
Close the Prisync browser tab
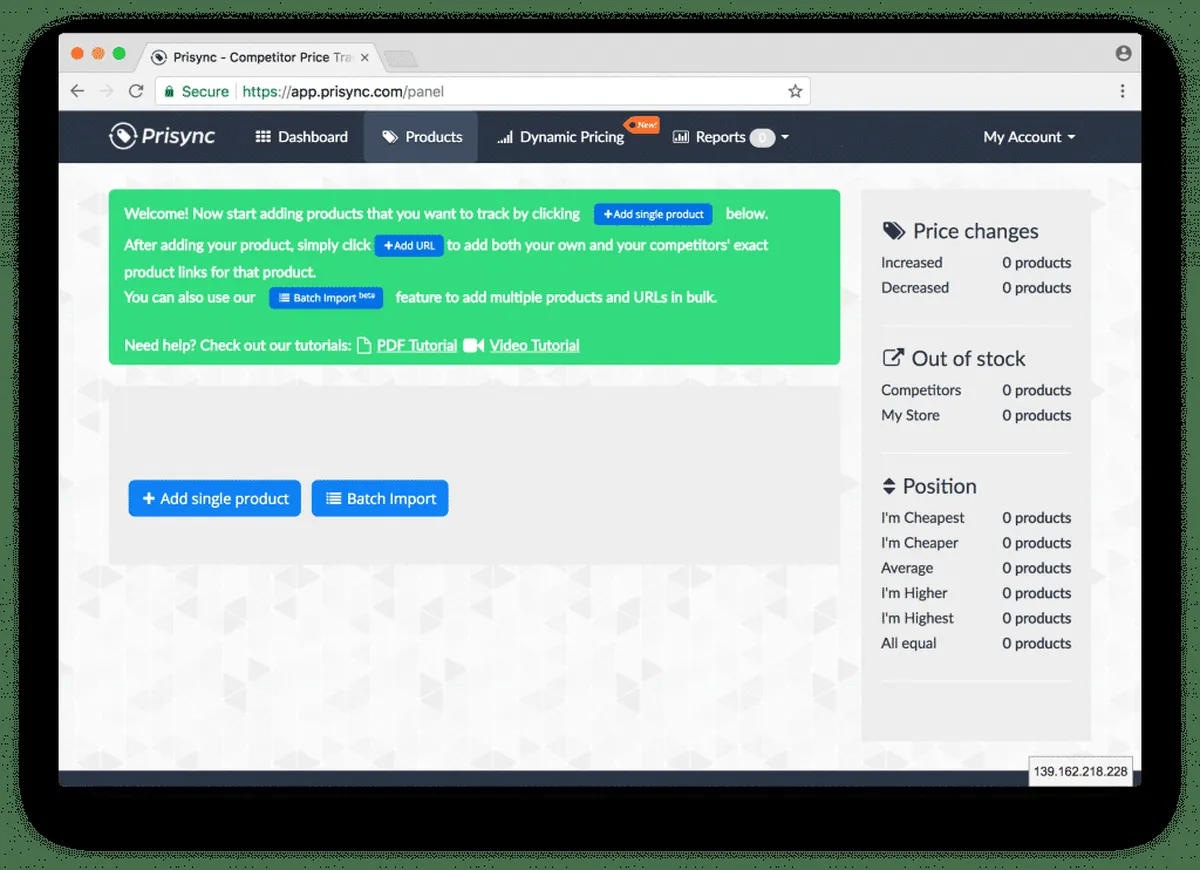(x=364, y=57)
